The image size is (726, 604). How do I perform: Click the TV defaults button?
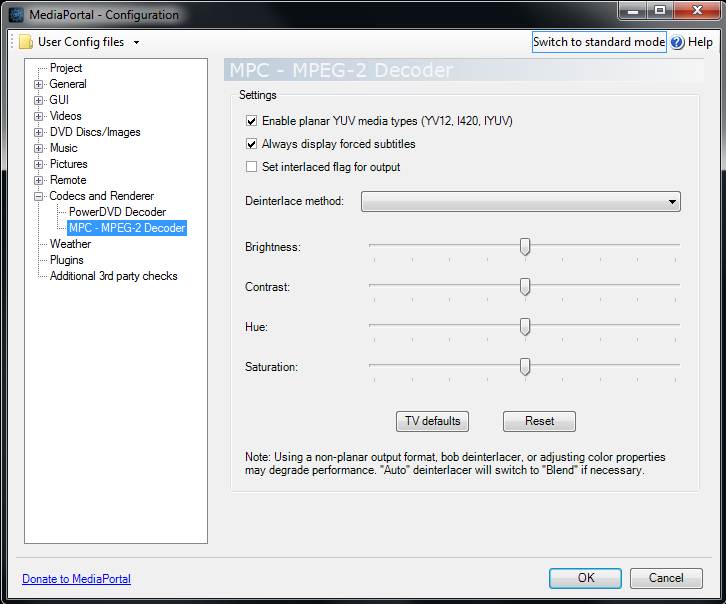click(x=432, y=421)
